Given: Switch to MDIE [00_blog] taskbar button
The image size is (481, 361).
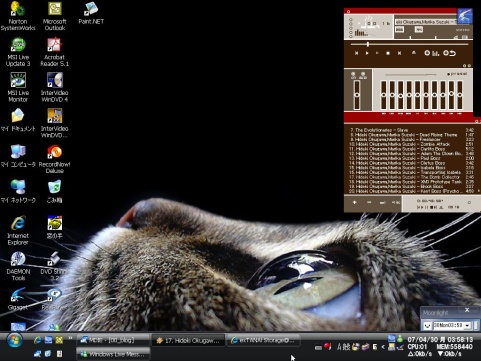Looking at the screenshot, I should click(113, 340).
